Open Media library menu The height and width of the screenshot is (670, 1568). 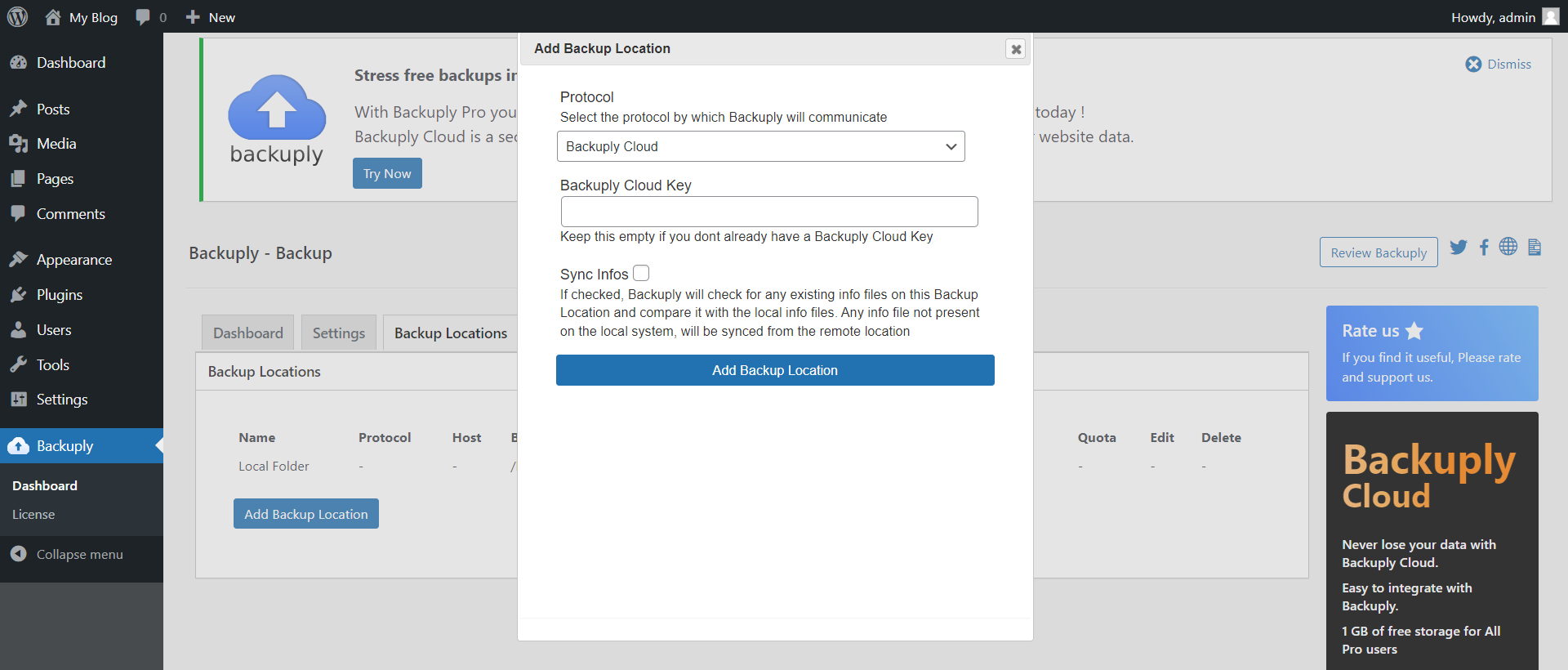82,144
